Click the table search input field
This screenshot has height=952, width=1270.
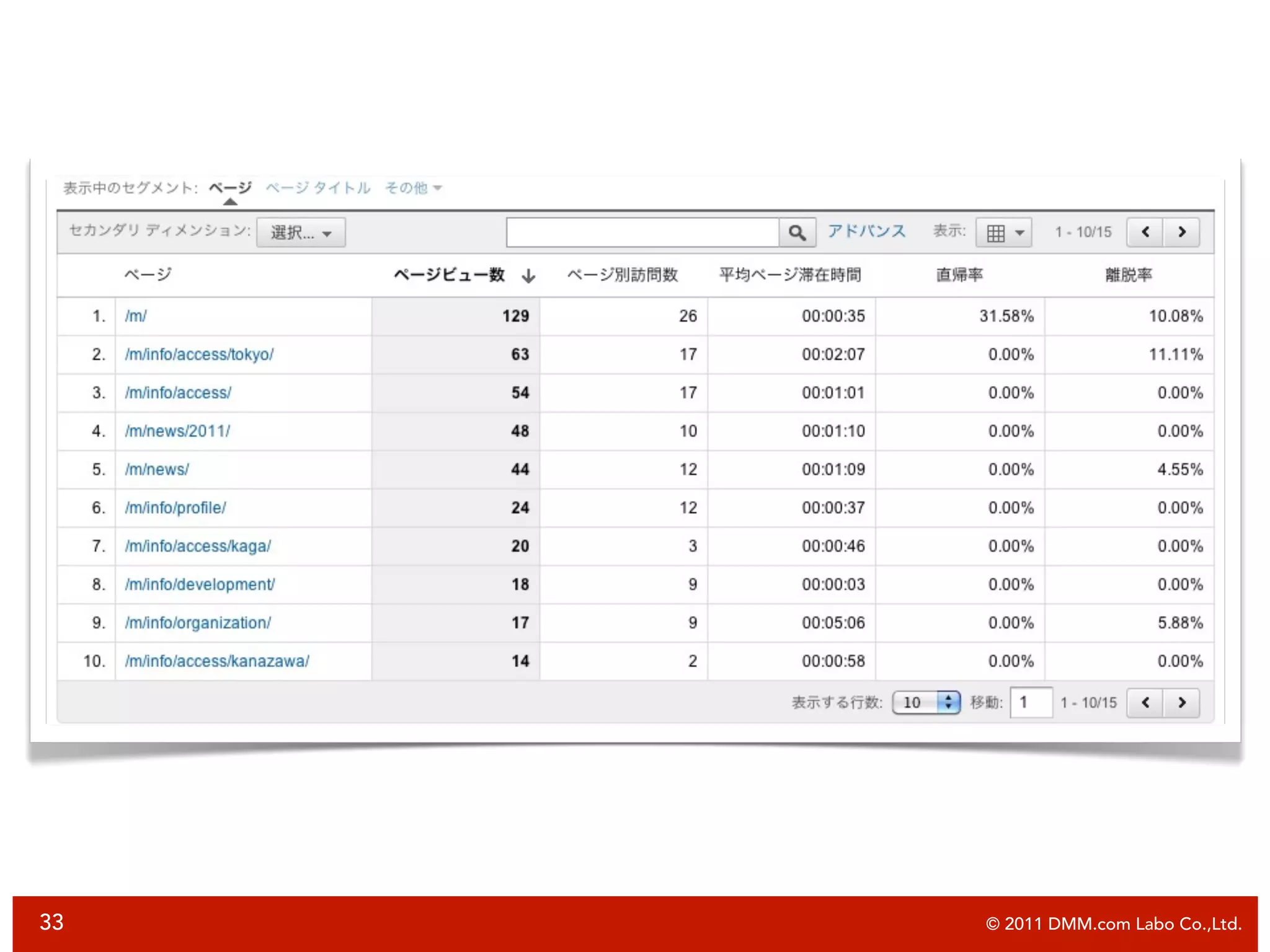[642, 233]
